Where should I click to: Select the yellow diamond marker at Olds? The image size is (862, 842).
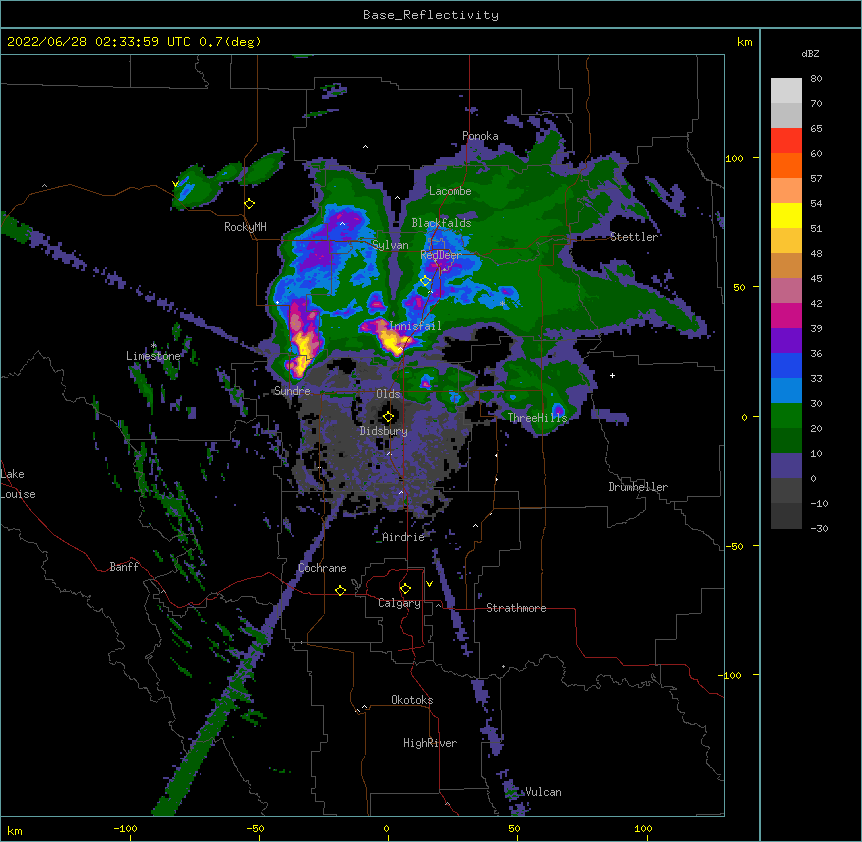[x=388, y=417]
